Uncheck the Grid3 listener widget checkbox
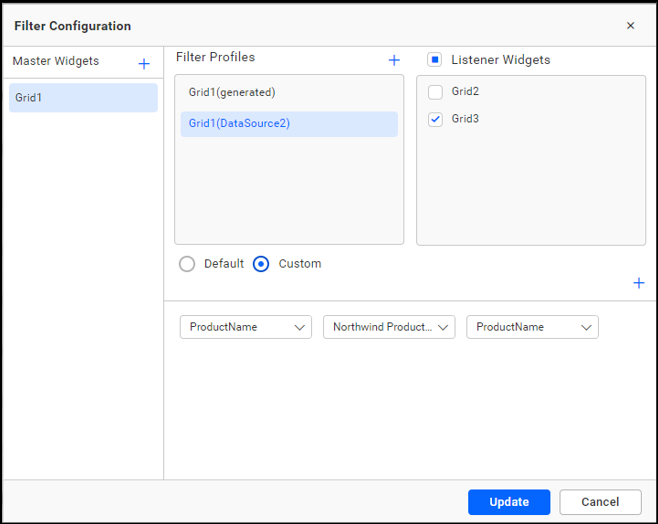The height and width of the screenshot is (524, 658). point(435,119)
